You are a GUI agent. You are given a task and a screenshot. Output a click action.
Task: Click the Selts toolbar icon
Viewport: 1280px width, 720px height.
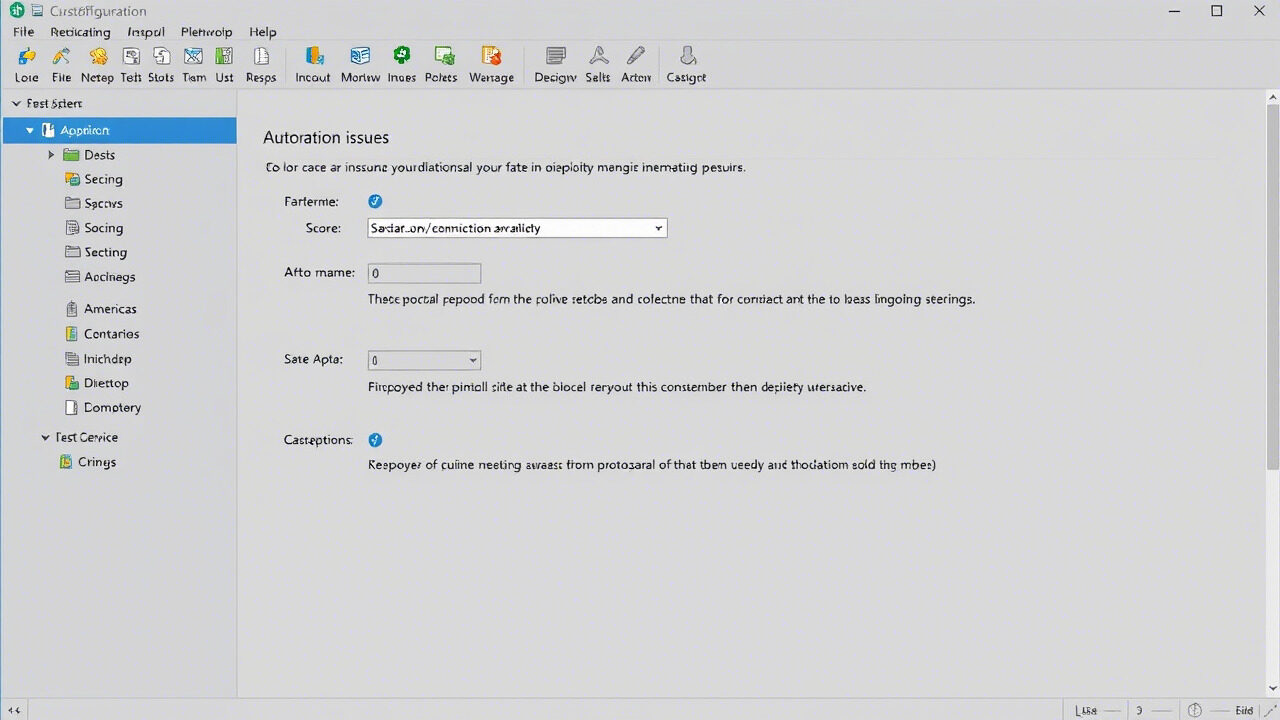598,57
